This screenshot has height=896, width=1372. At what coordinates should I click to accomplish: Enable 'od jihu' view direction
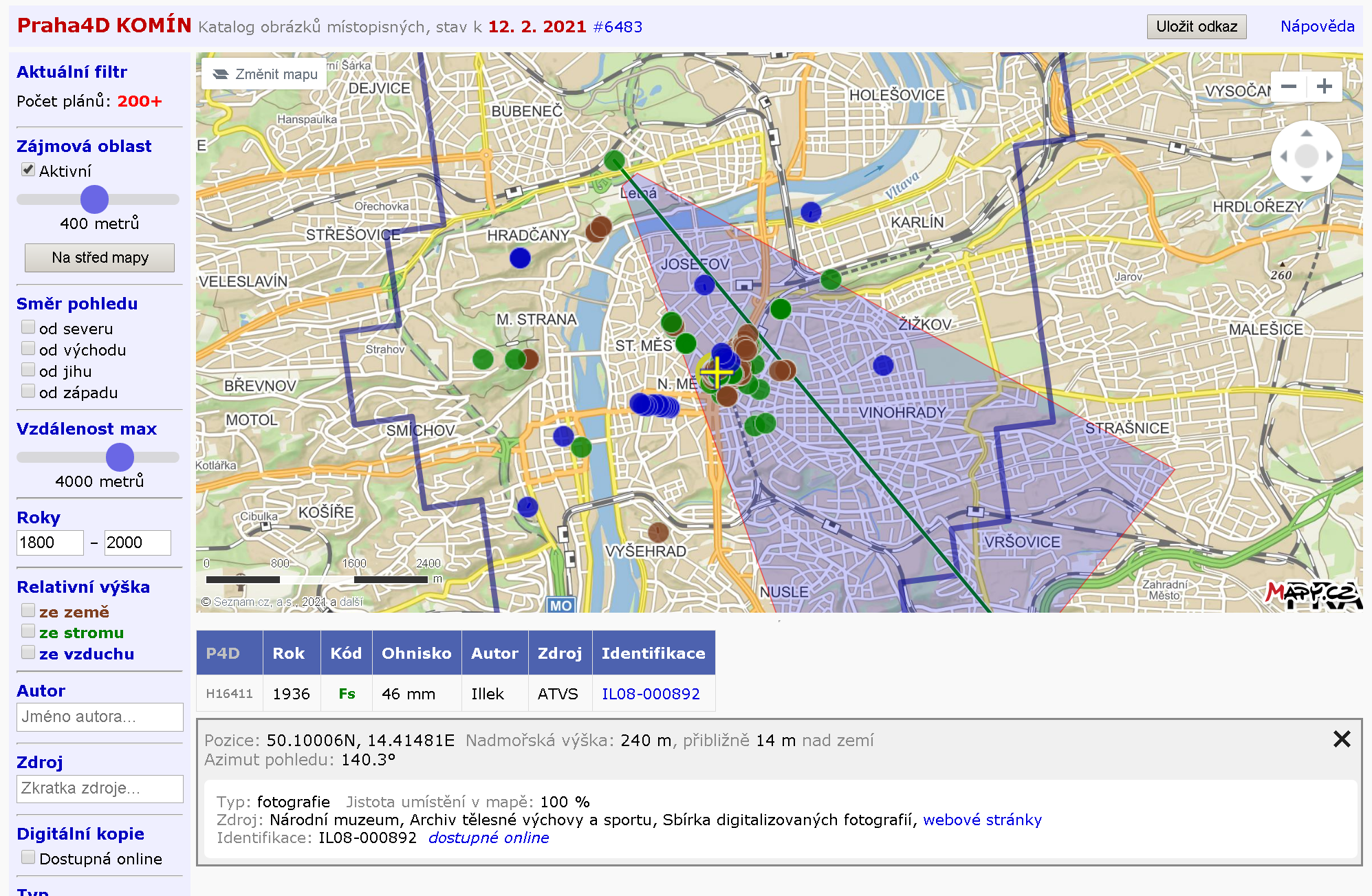pos(28,370)
